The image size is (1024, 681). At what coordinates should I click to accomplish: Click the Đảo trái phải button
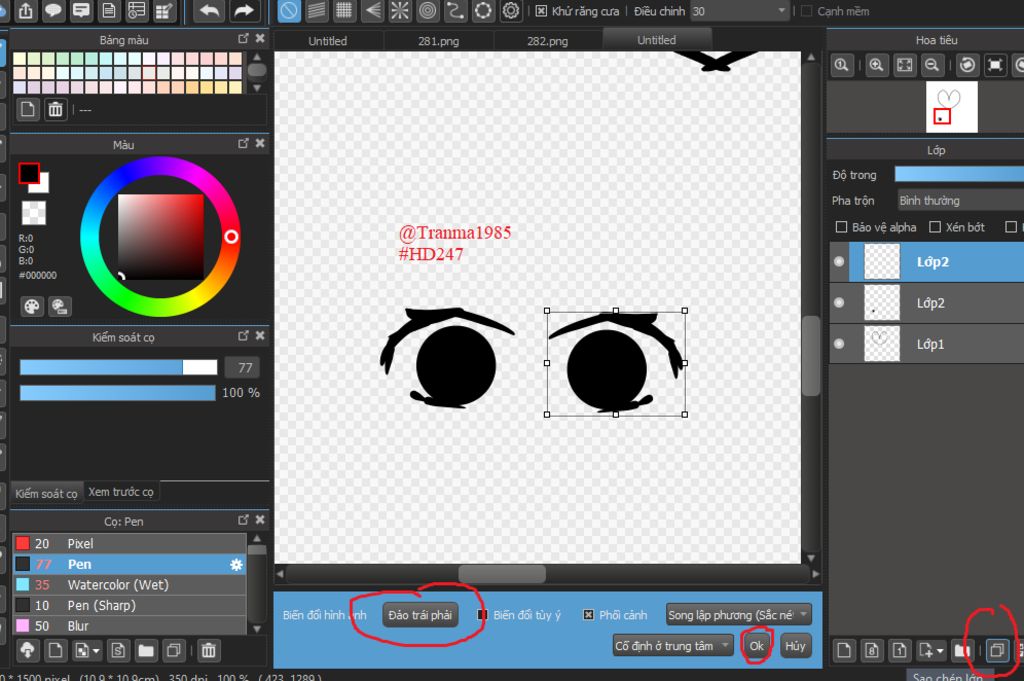[x=420, y=615]
